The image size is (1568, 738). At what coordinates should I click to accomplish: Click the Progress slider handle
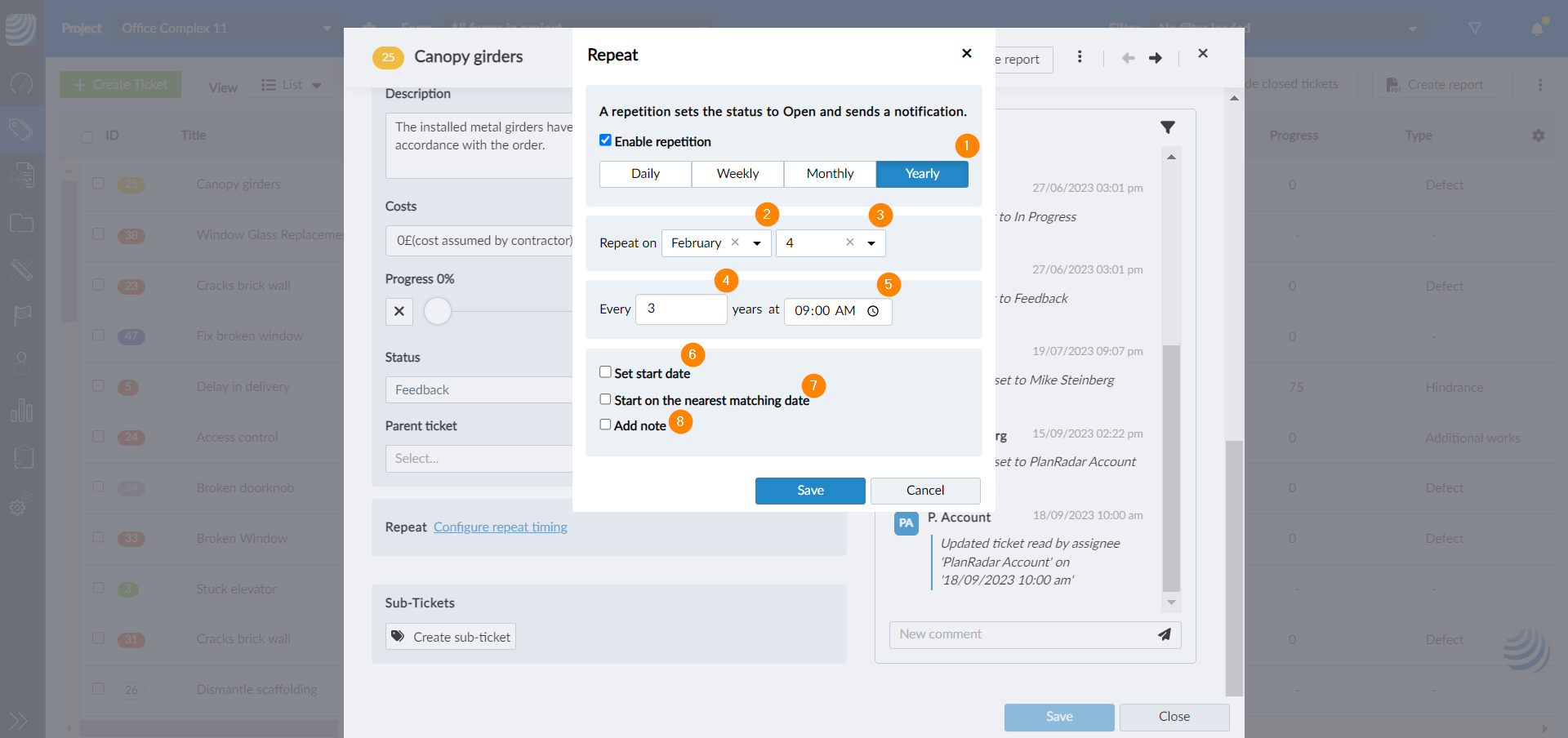[438, 311]
